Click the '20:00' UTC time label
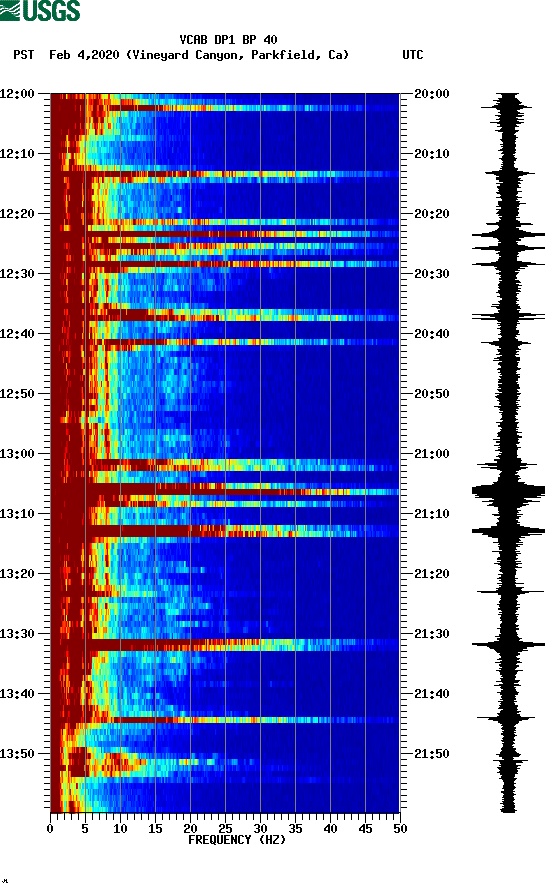The image size is (552, 892). pos(432,93)
